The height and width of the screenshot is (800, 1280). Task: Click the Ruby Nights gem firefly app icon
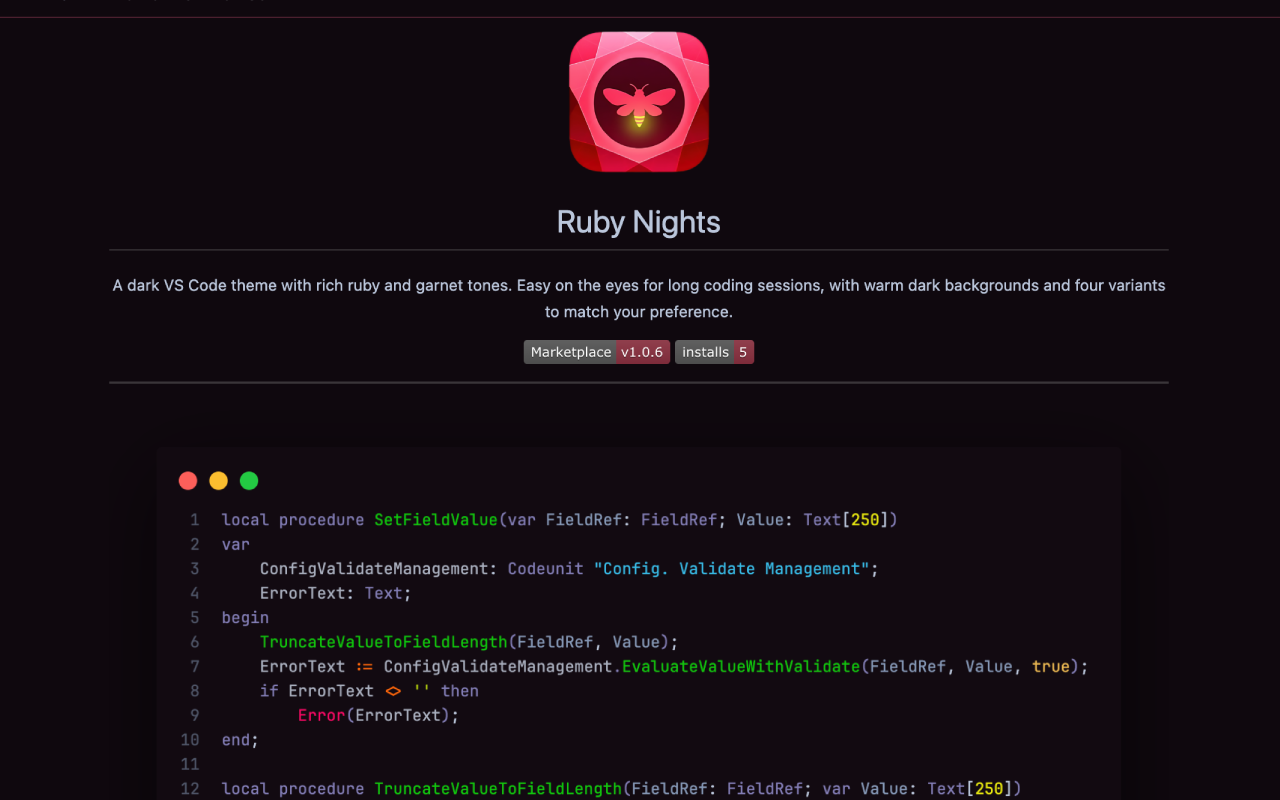[x=638, y=101]
